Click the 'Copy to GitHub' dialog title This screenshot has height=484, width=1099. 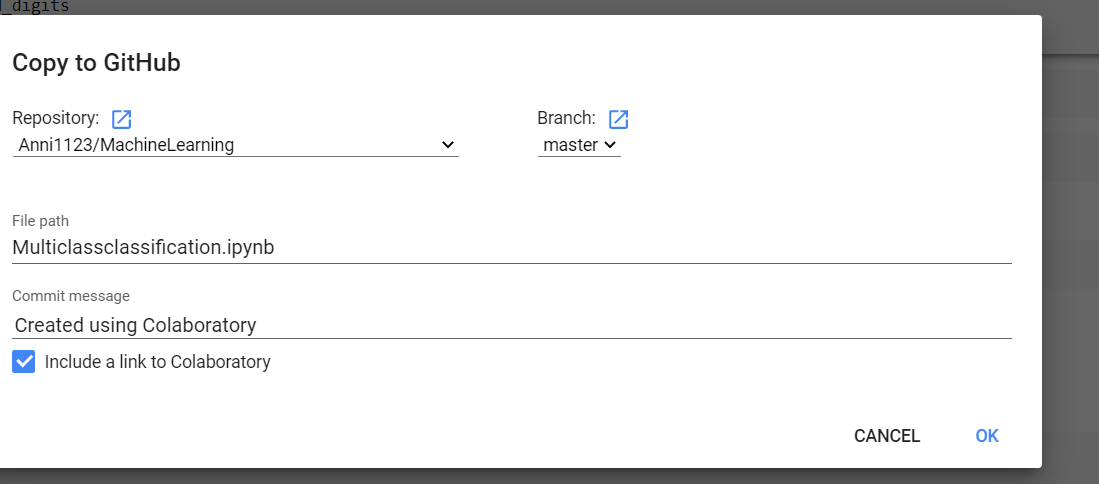(96, 64)
